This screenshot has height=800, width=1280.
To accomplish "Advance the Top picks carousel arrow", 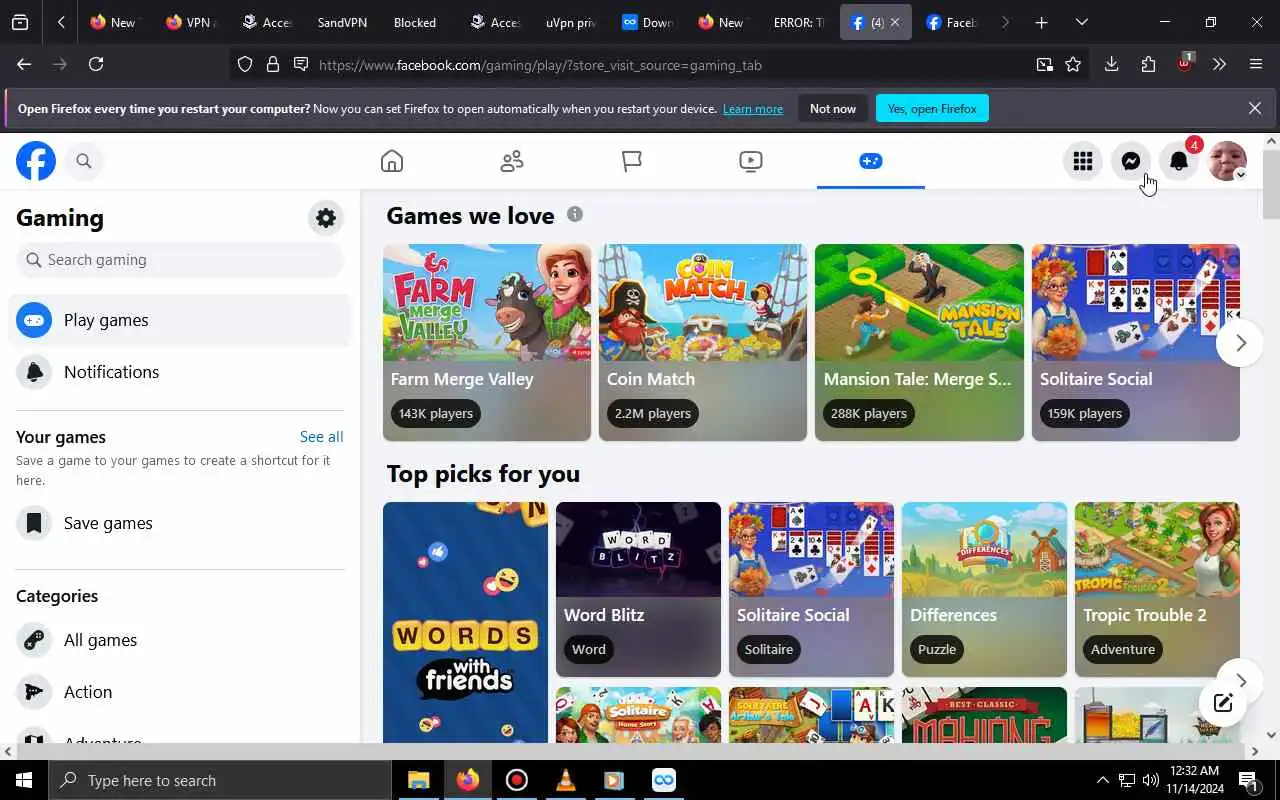I will pos(1240,681).
